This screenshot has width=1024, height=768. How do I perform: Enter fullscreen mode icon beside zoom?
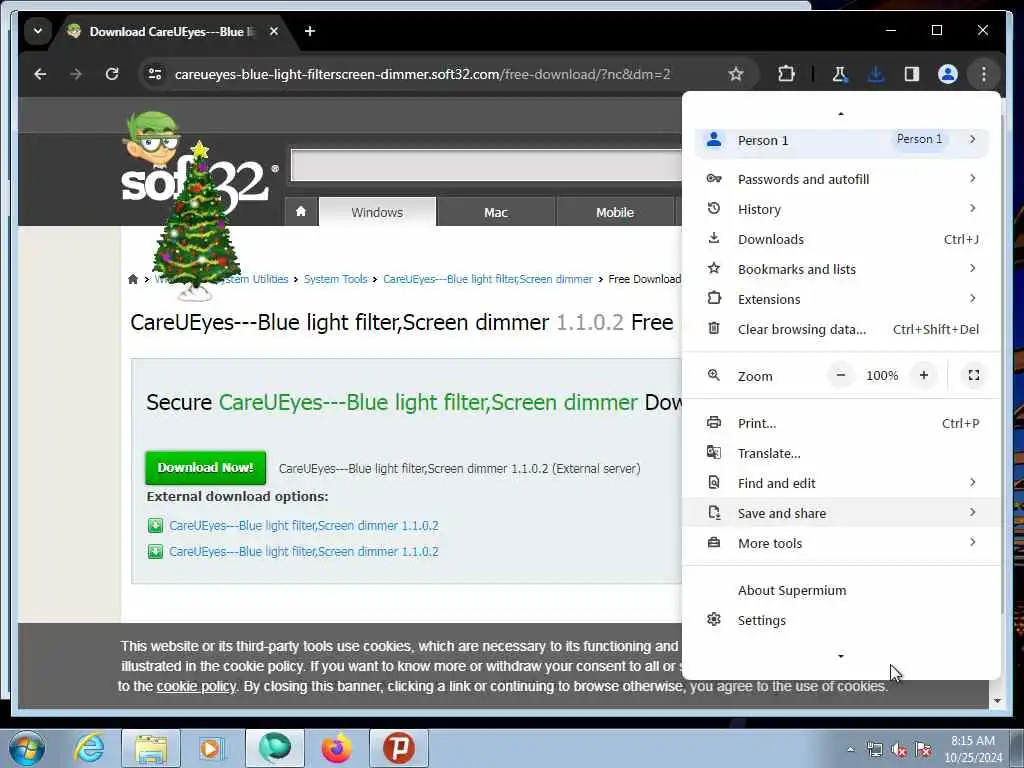974,376
